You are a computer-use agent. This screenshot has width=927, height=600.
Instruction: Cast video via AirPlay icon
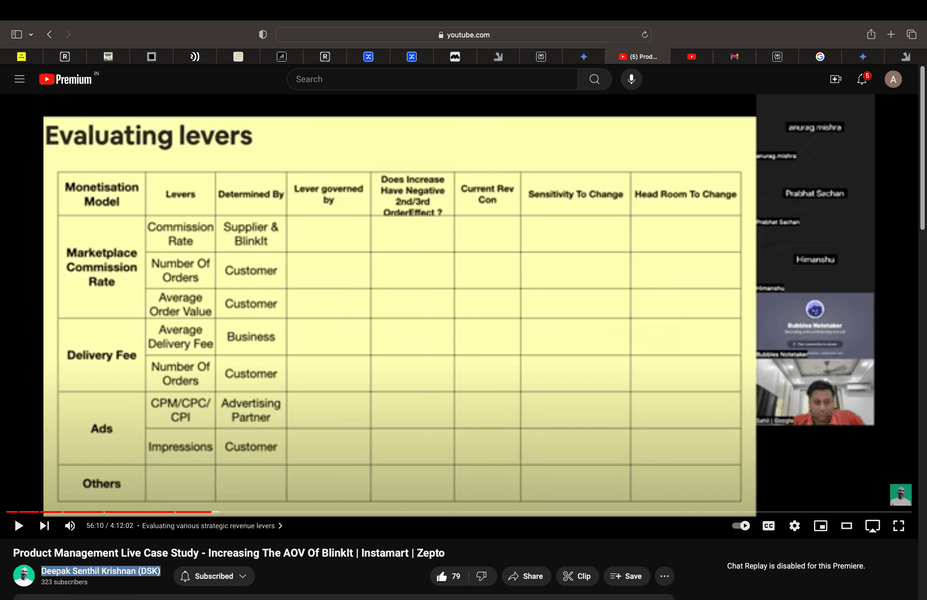873,526
